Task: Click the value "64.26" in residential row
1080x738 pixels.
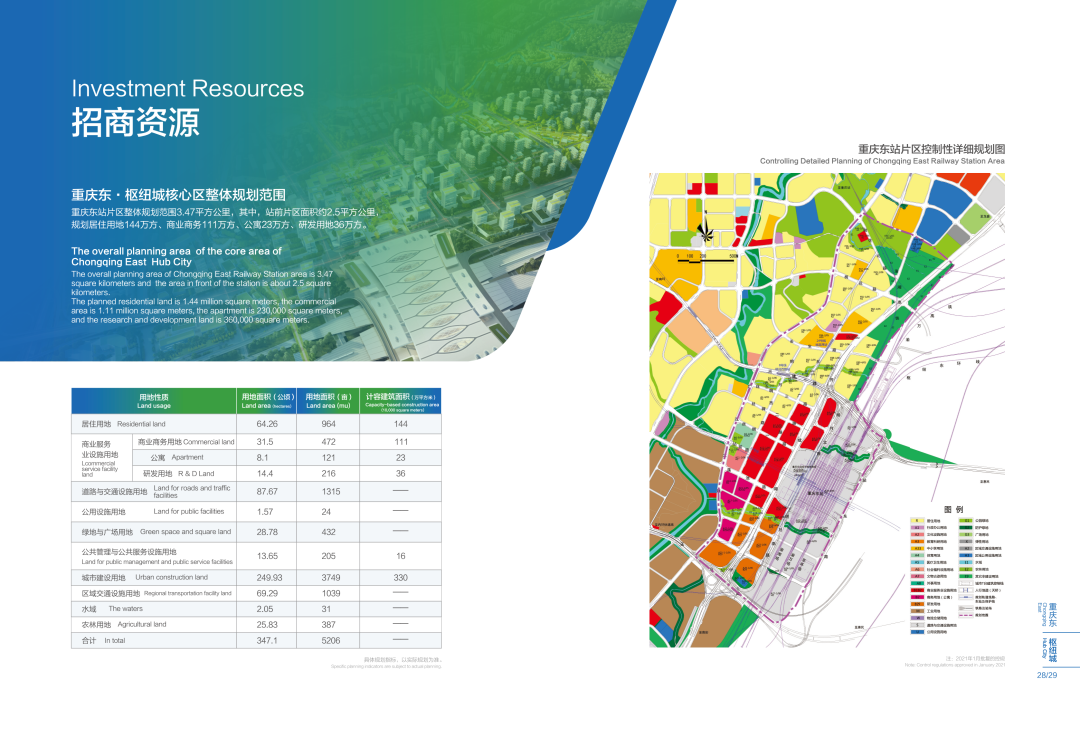Action: point(267,424)
